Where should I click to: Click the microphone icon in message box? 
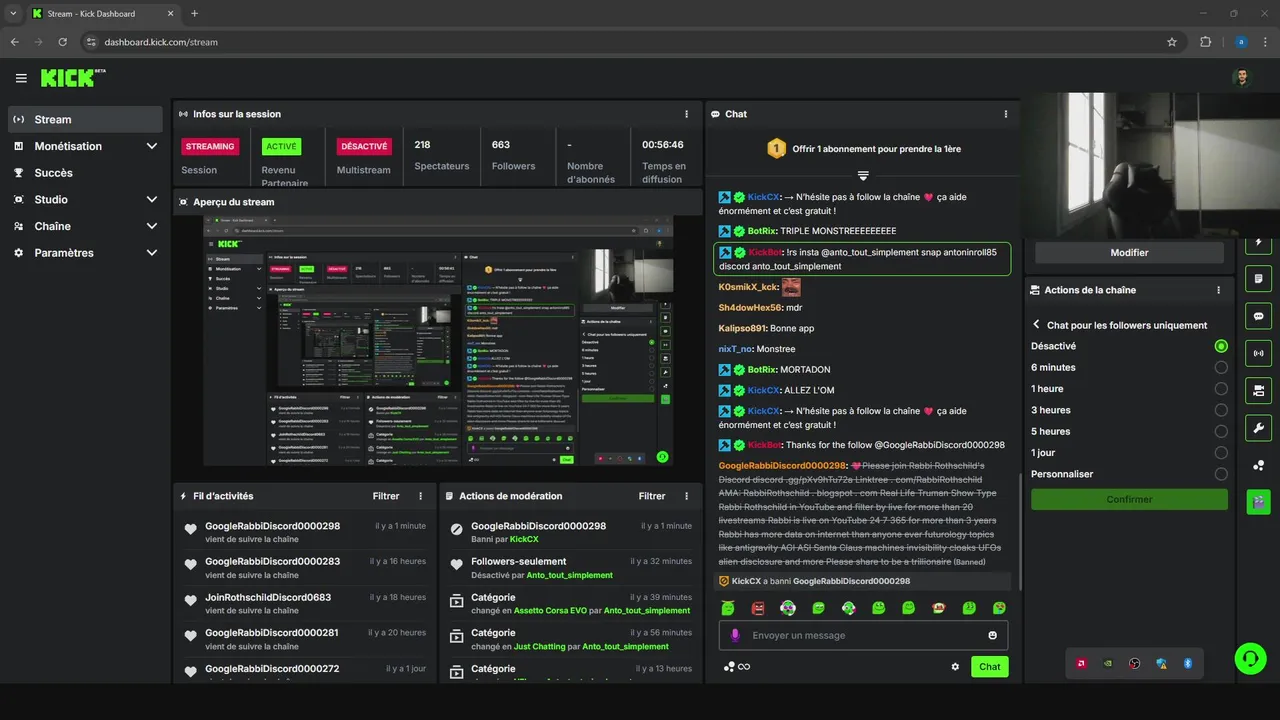pyautogui.click(x=735, y=635)
